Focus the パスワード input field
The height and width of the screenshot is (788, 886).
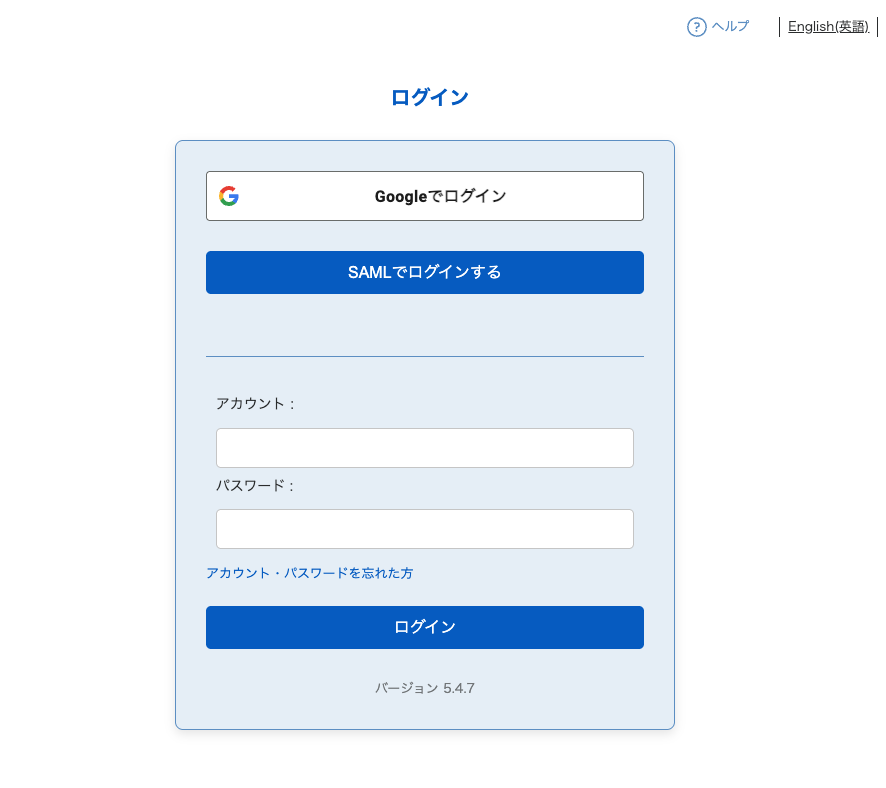tap(424, 529)
